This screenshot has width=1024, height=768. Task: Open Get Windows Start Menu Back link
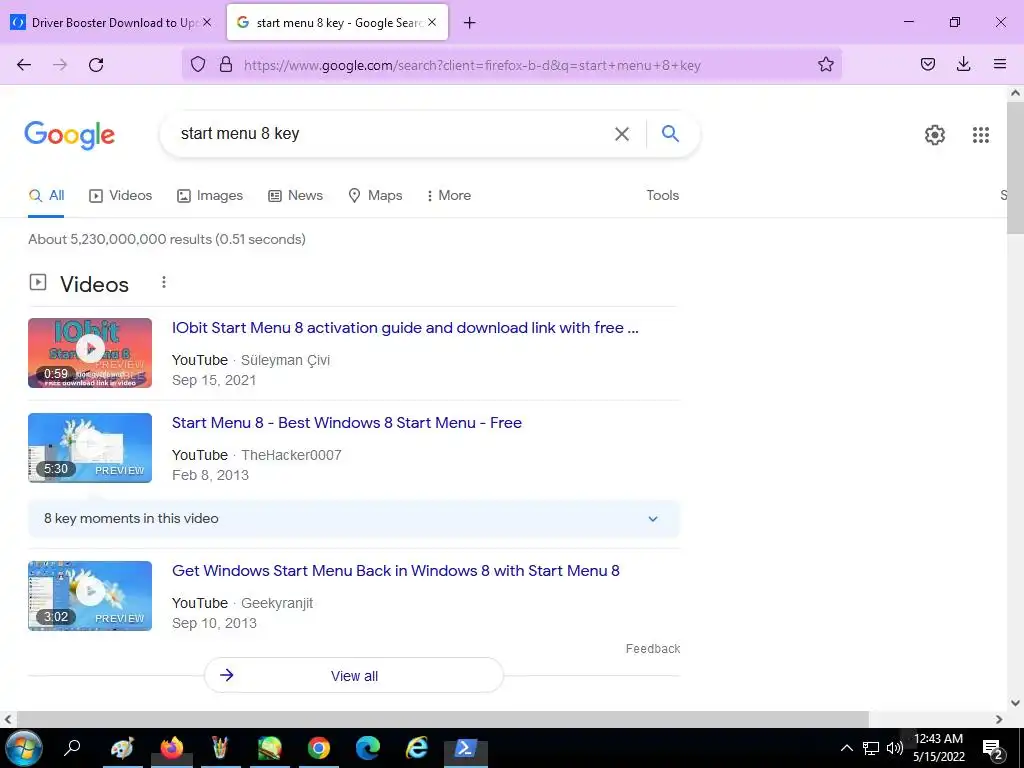pos(396,571)
